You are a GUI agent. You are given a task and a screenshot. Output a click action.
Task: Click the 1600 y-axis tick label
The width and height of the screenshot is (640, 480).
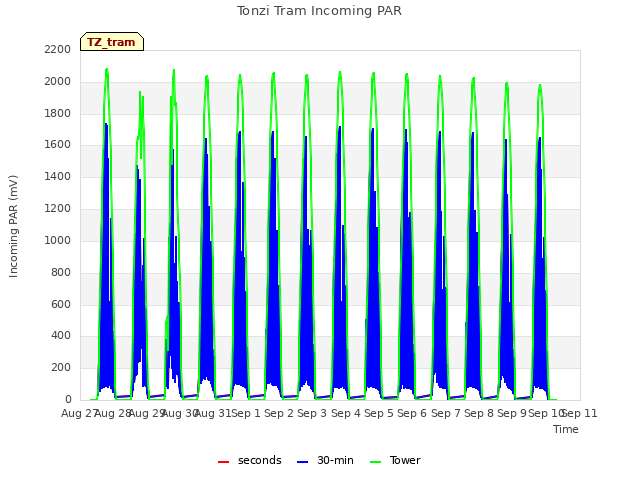point(58,145)
